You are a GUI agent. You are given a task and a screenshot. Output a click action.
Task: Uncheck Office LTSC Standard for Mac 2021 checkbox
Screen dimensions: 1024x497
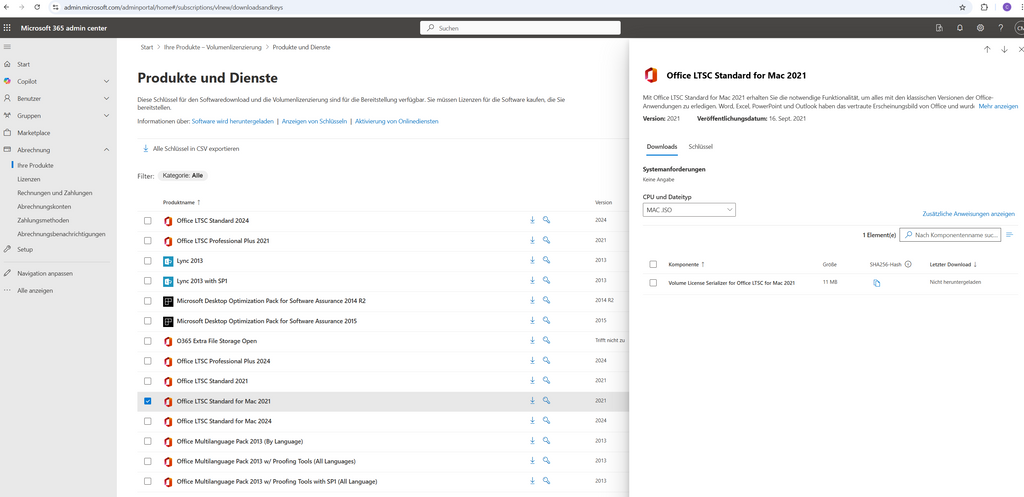[148, 401]
